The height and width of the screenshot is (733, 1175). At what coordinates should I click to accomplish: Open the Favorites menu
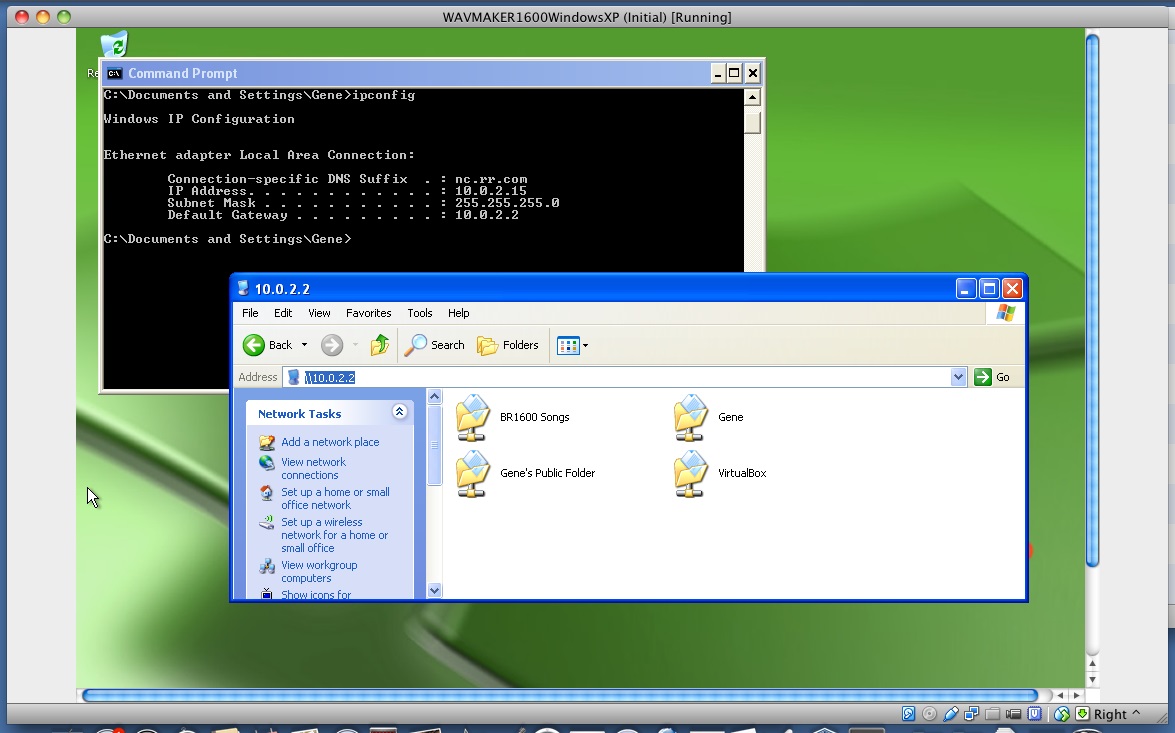pos(368,313)
